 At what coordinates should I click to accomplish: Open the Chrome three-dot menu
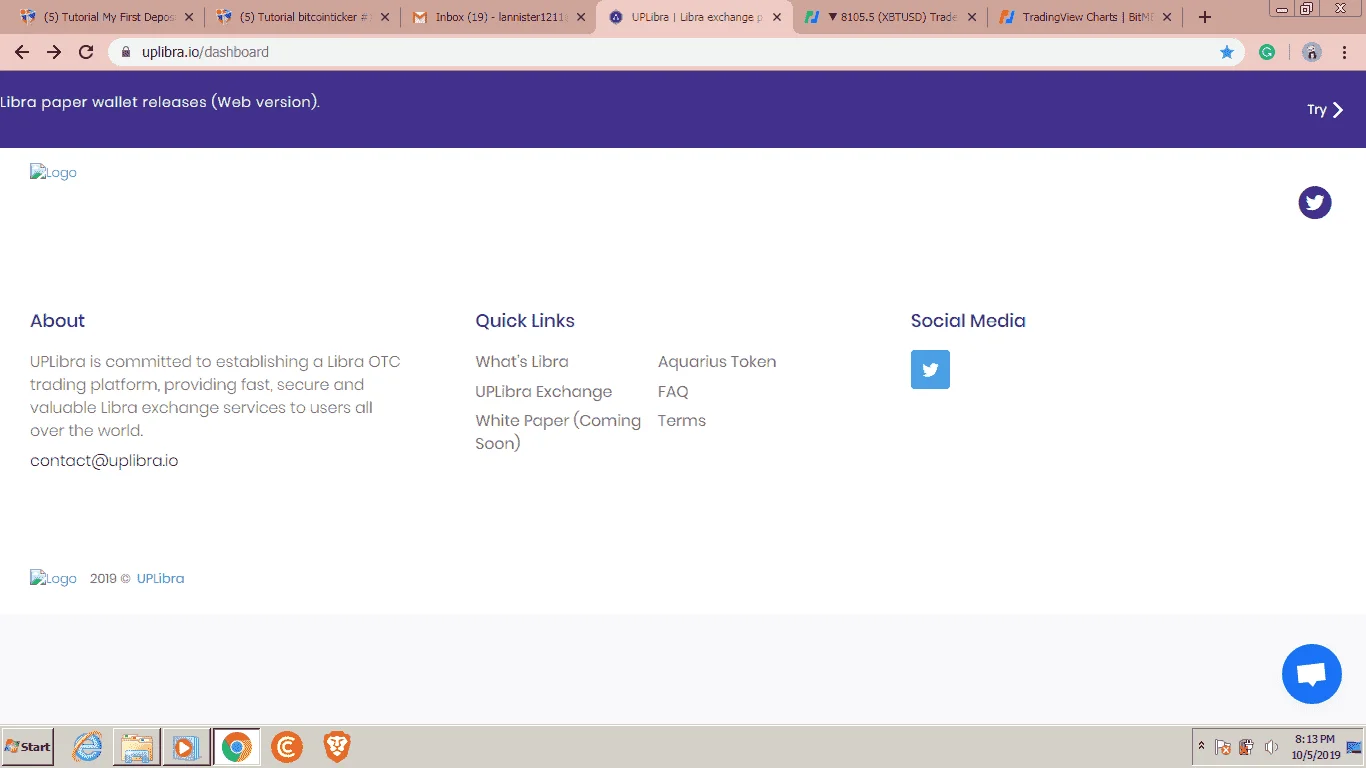(1345, 52)
